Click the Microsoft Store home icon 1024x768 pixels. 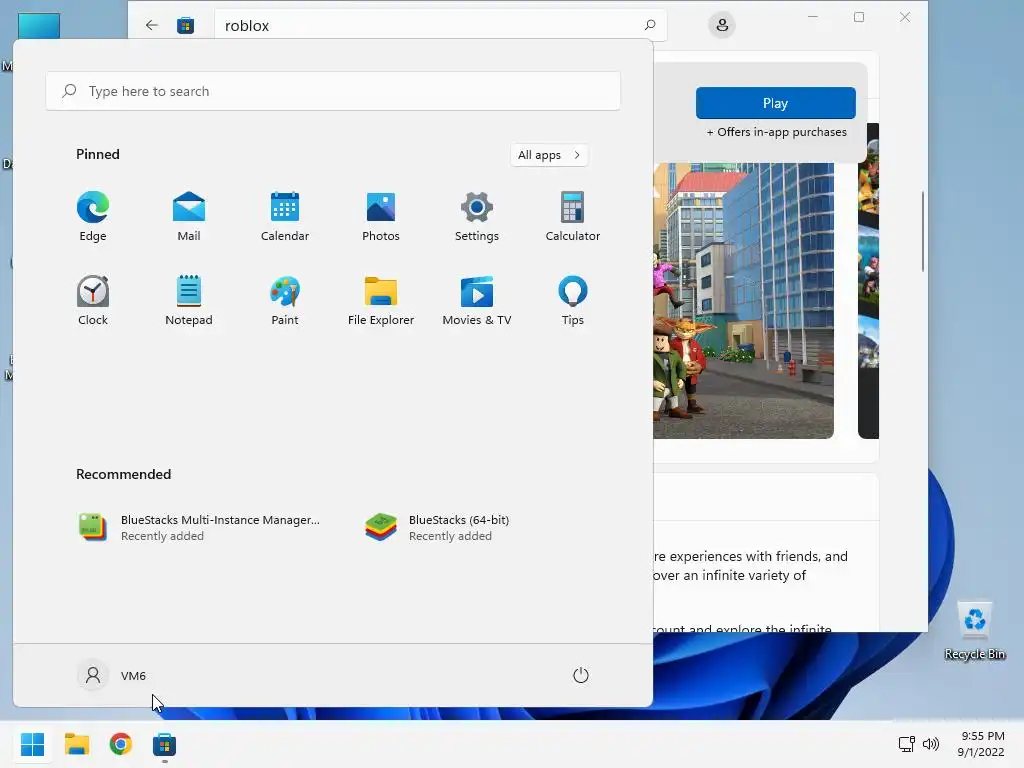pyautogui.click(x=185, y=25)
